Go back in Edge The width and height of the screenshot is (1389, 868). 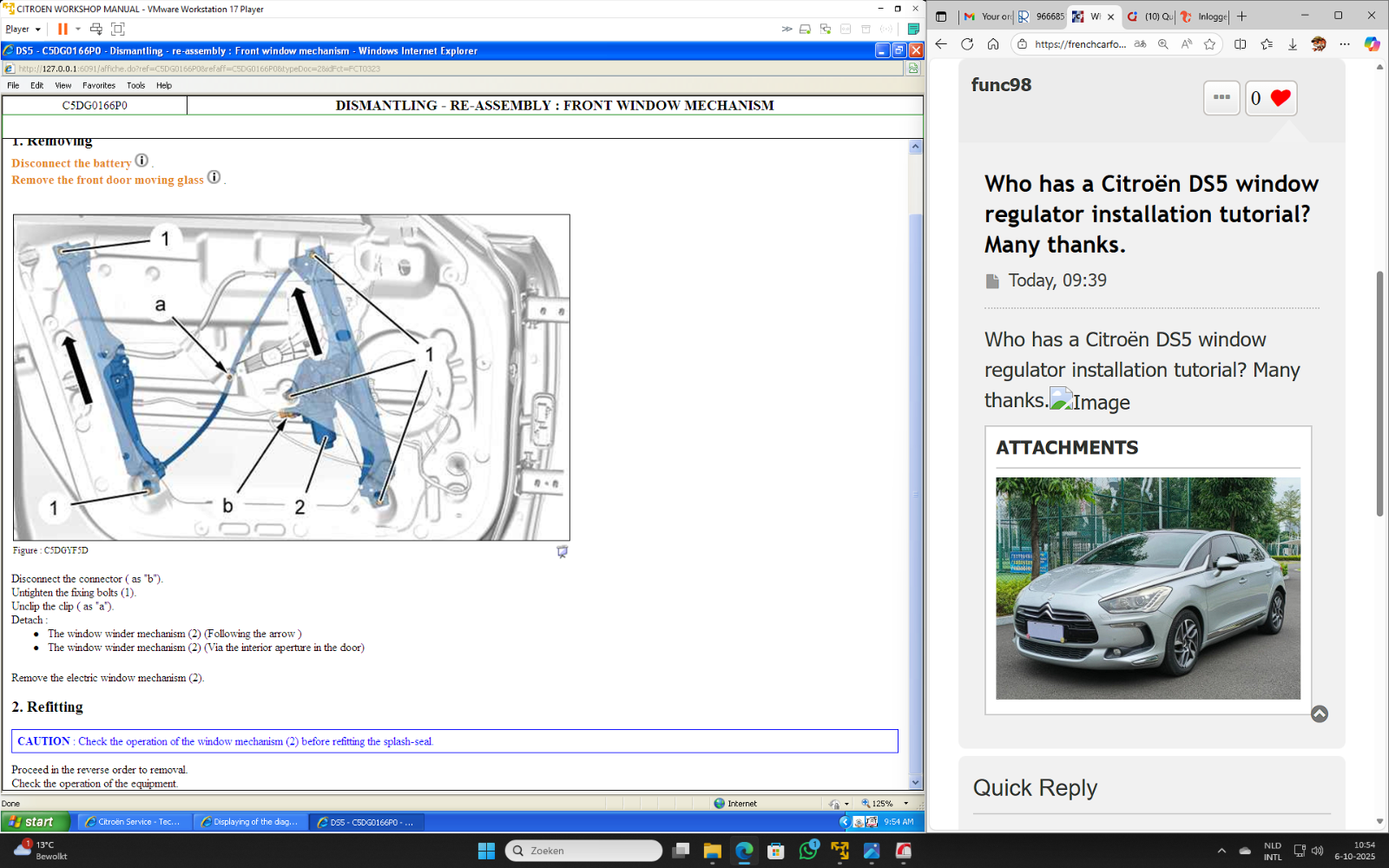(941, 44)
